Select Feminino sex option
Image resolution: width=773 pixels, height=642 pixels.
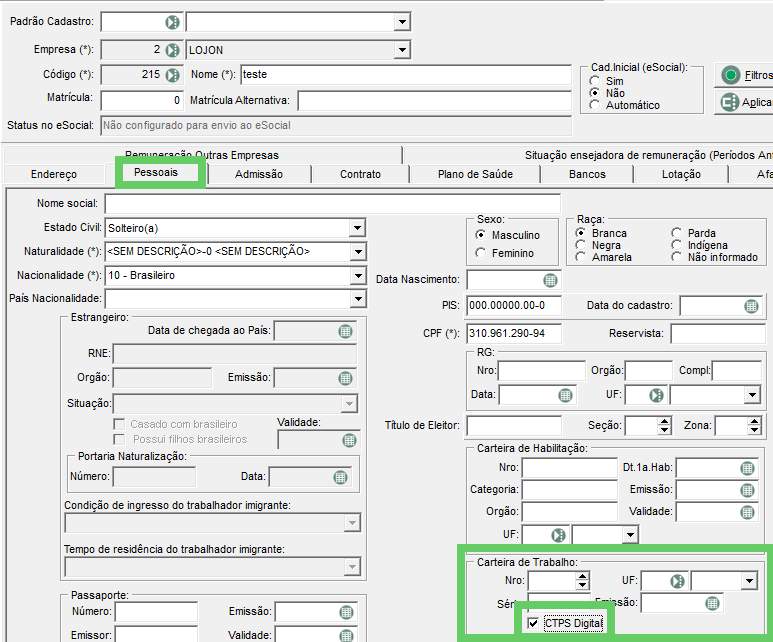coord(481,252)
